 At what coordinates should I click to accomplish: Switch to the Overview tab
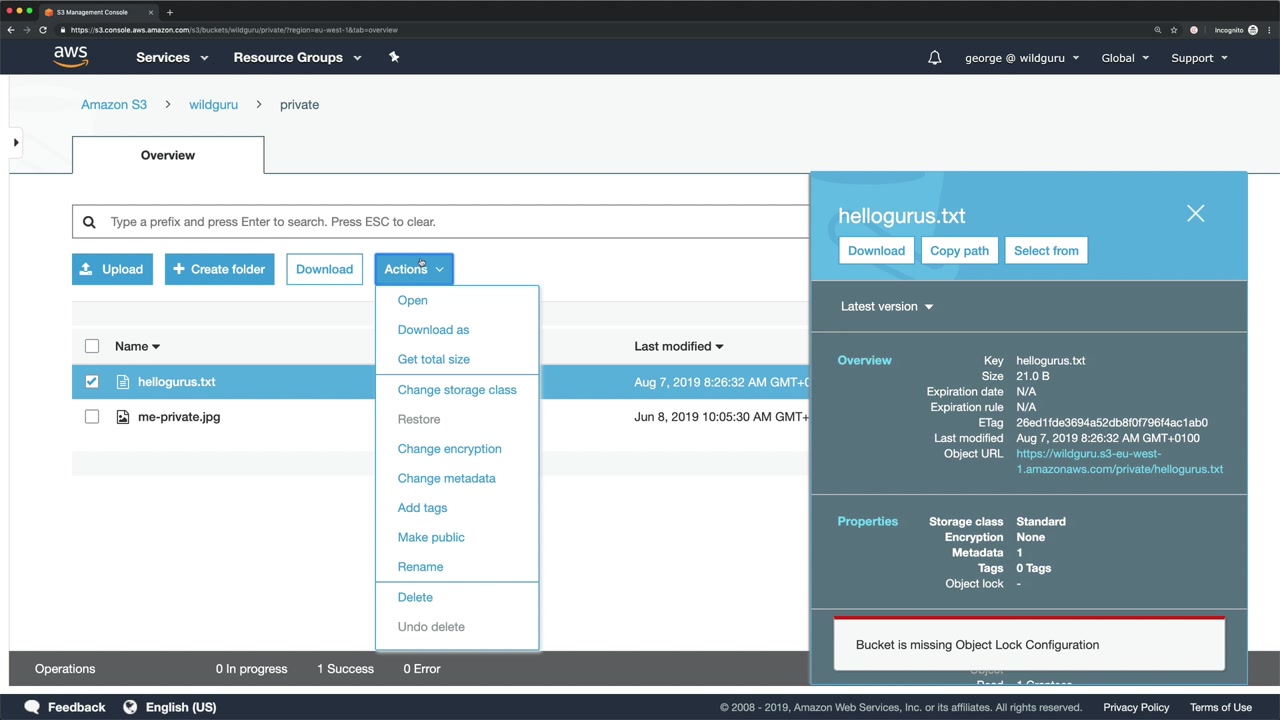(x=168, y=155)
